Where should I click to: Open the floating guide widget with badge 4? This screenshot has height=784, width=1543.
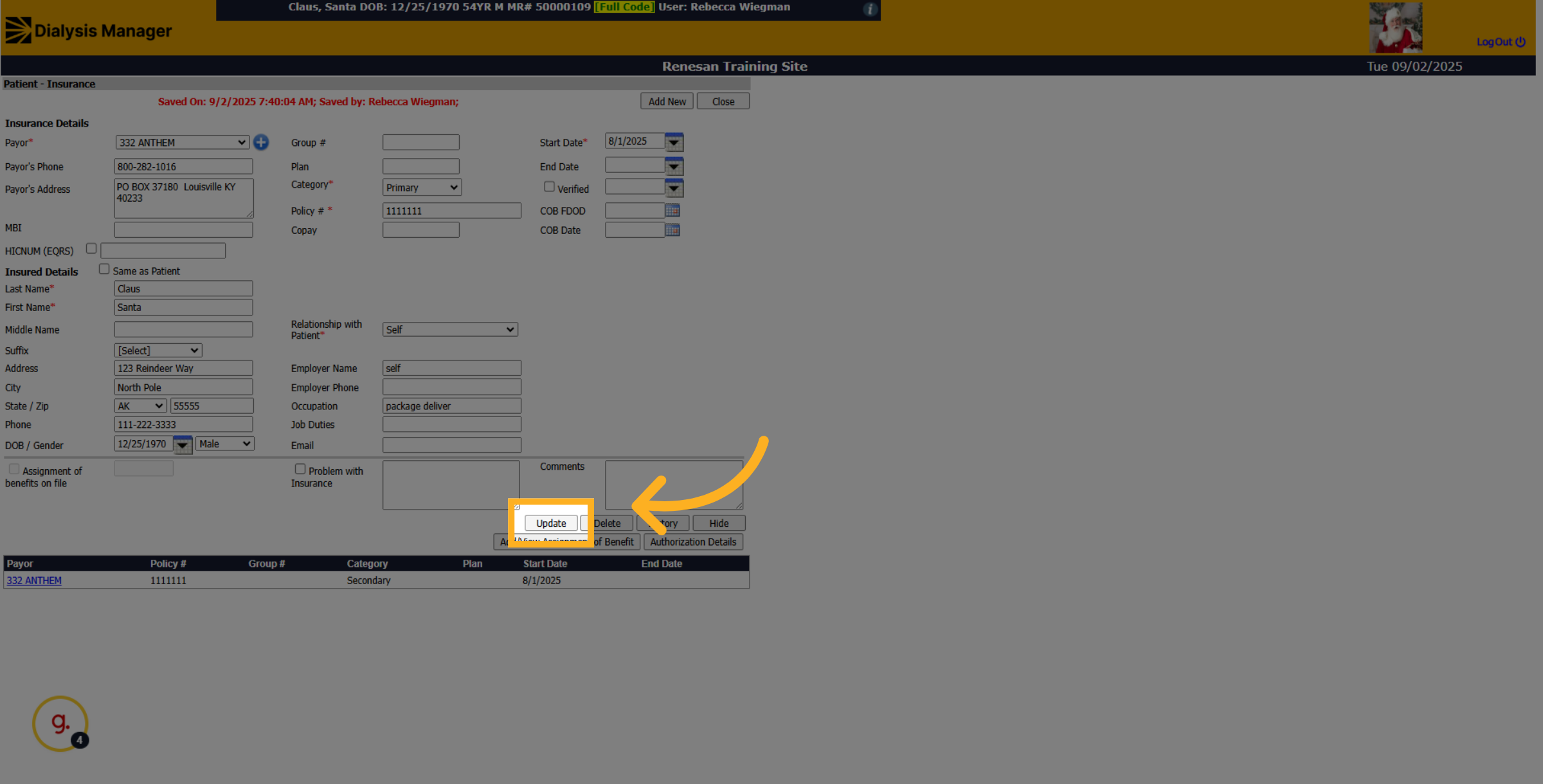point(60,724)
